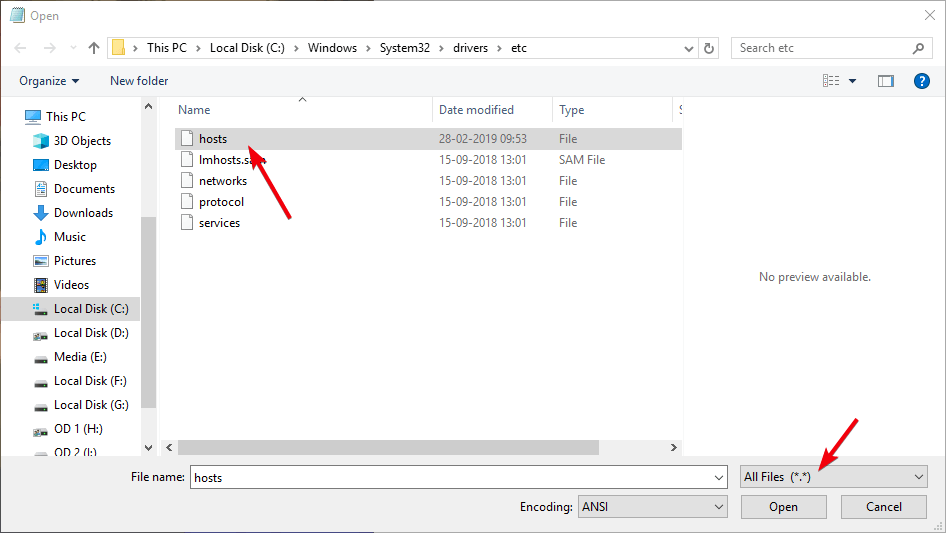This screenshot has height=533, width=946.
Task: Click the Cancel button
Action: tap(884, 507)
